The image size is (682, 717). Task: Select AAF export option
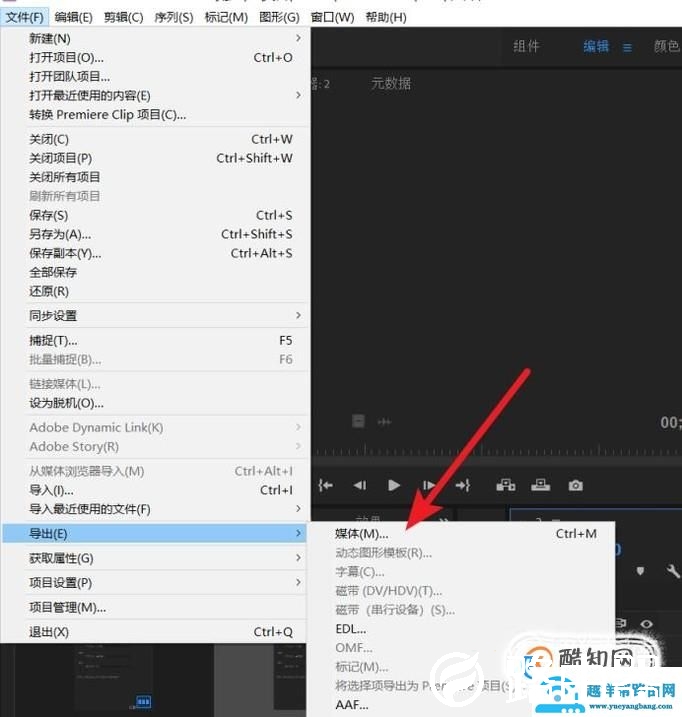(x=462, y=705)
